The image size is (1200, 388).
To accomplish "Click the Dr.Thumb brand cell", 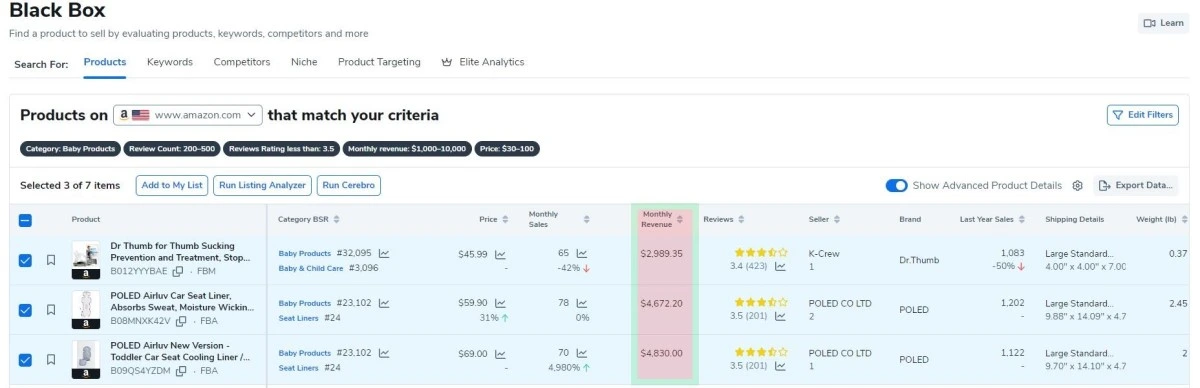I will pyautogui.click(x=919, y=260).
